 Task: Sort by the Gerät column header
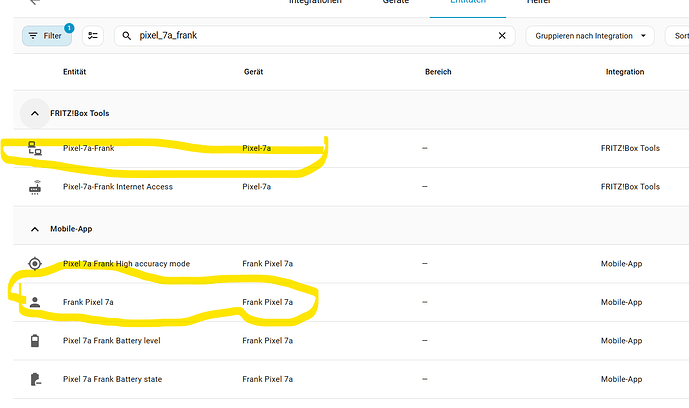(253, 72)
